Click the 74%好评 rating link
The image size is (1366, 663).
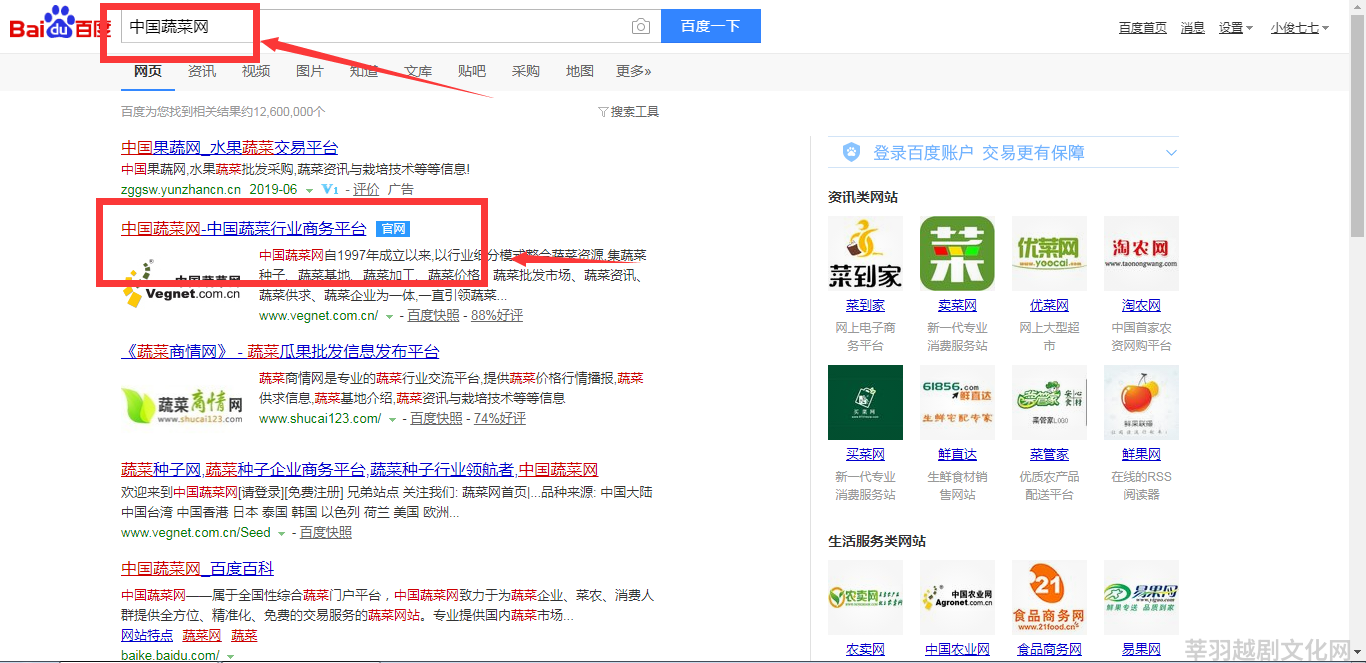(x=500, y=419)
